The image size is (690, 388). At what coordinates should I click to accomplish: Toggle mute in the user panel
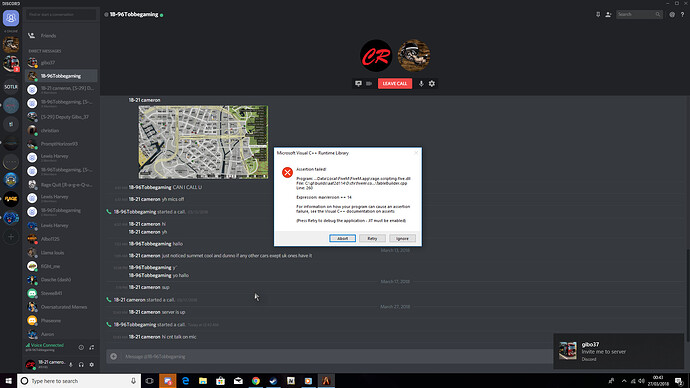pyautogui.click(x=70, y=365)
